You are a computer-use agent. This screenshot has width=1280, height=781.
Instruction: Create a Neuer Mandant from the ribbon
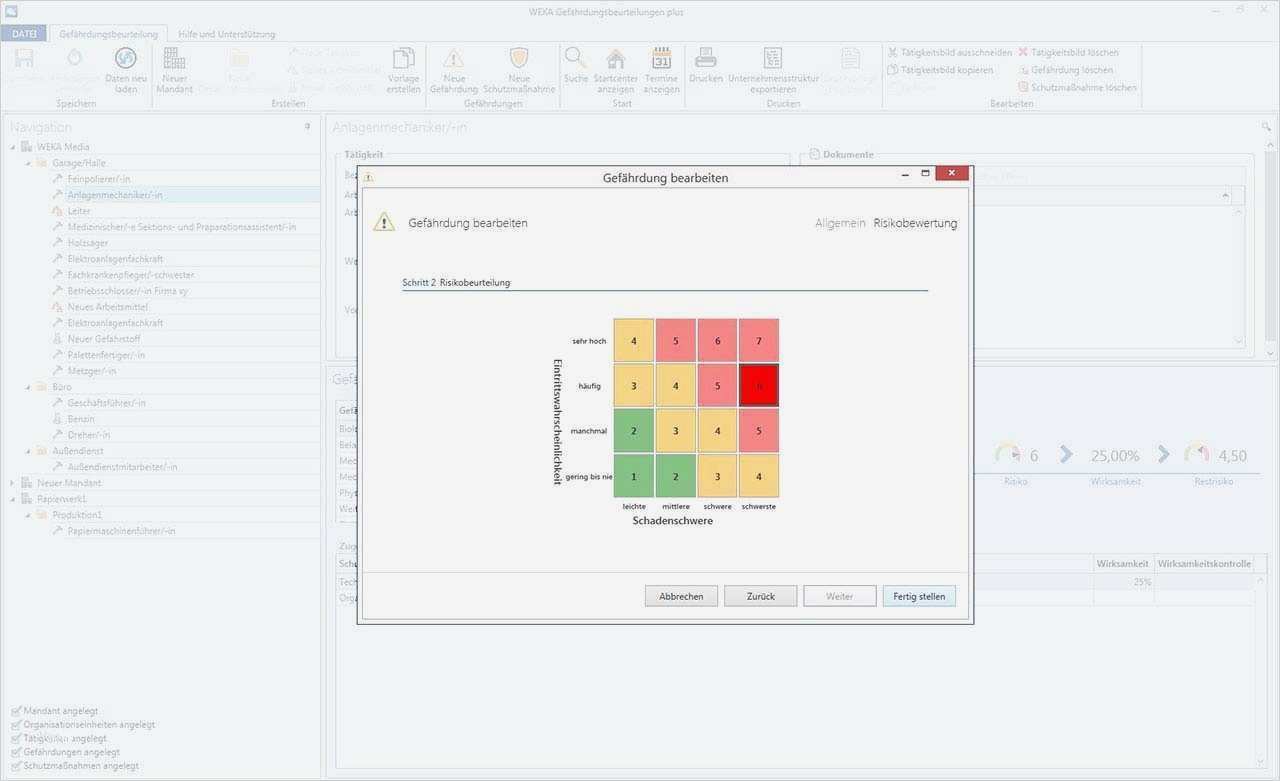point(174,68)
